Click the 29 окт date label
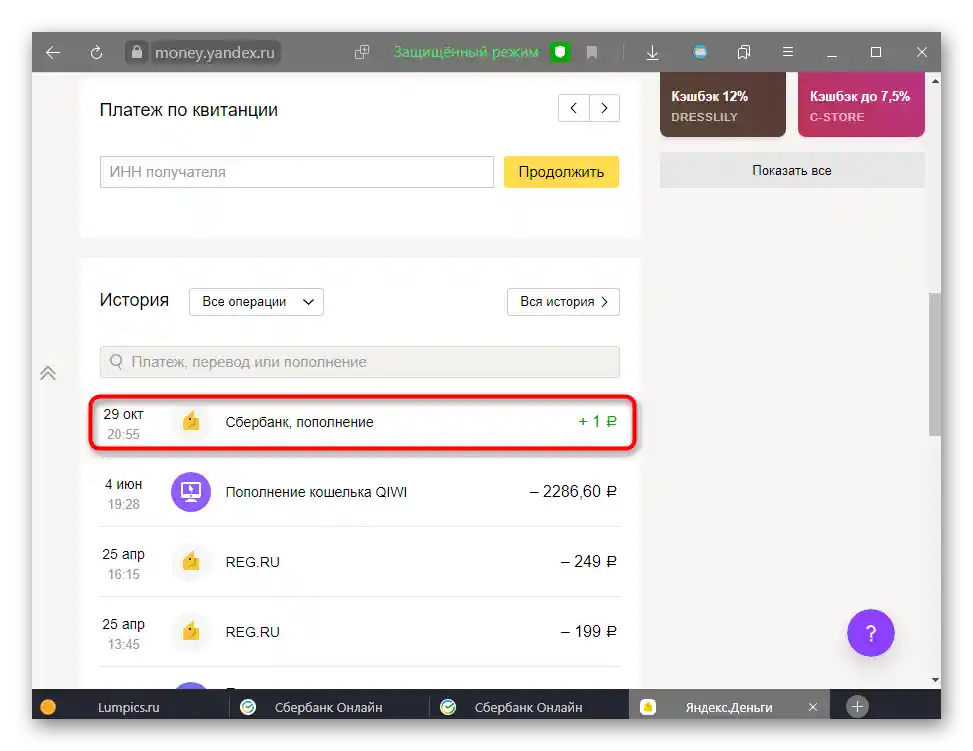 (123, 414)
